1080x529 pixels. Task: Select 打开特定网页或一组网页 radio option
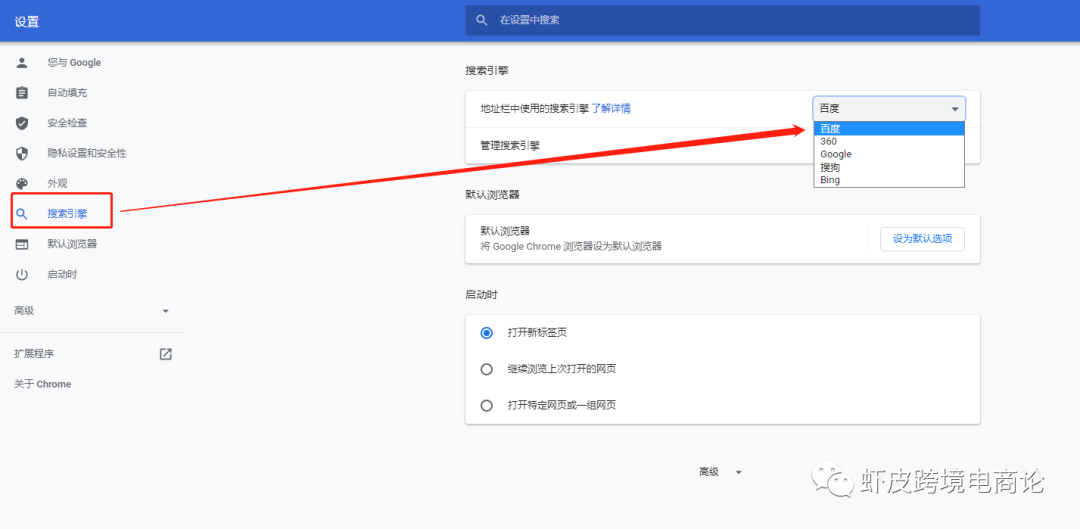[x=487, y=405]
